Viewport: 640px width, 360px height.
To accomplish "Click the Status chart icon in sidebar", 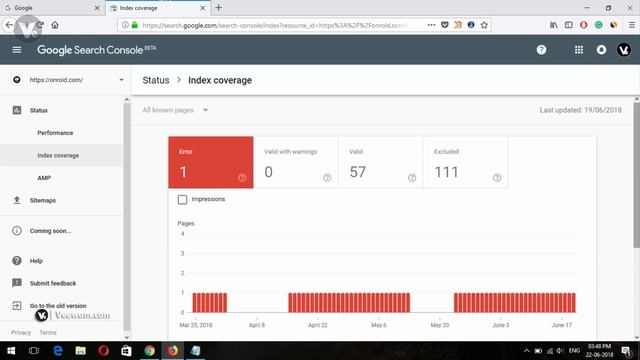I will coord(17,110).
